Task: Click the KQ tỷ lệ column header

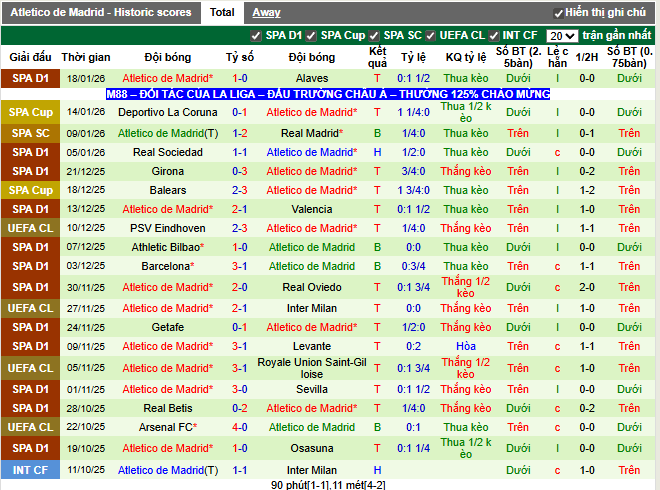Action: coord(466,57)
